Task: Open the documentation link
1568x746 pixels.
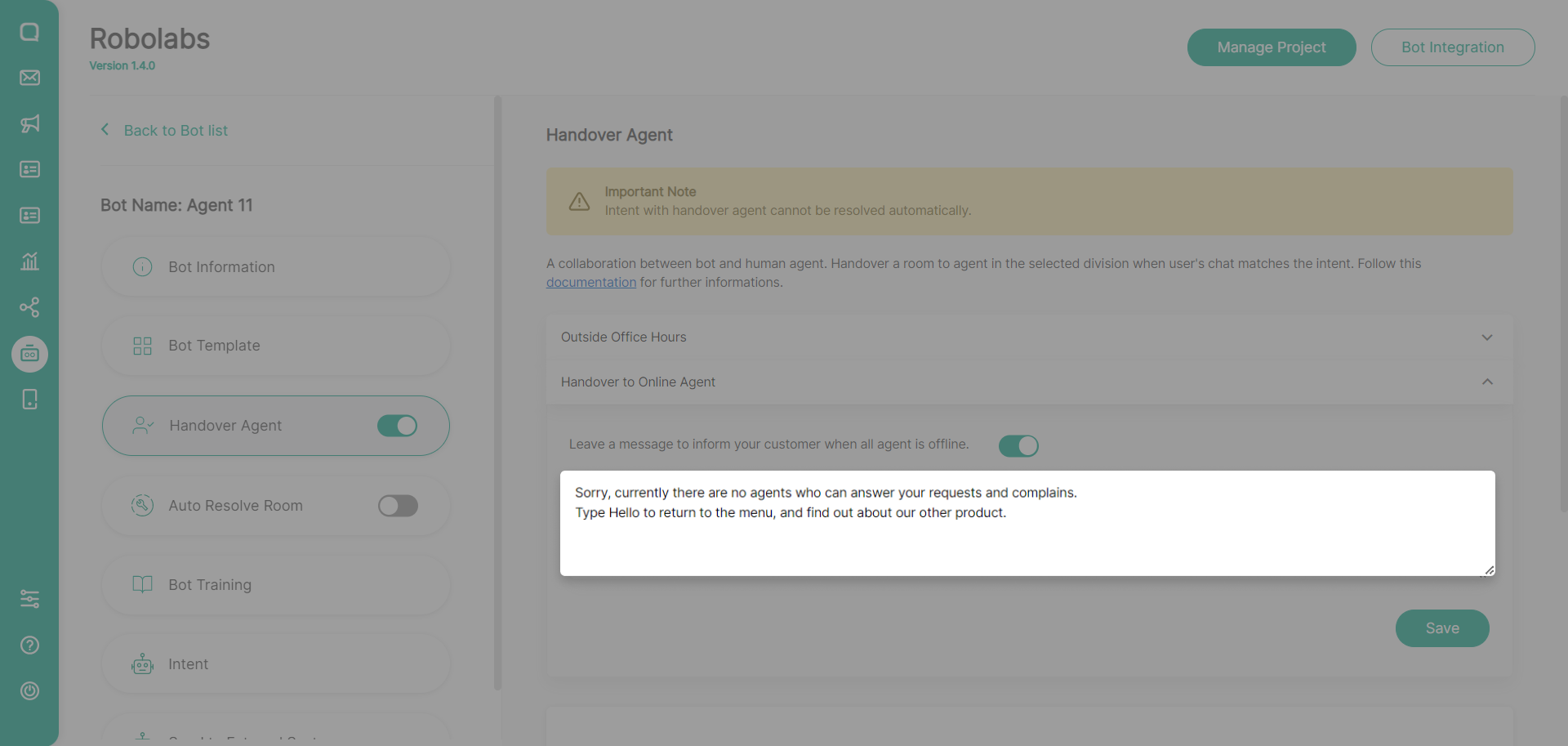Action: tap(590, 283)
